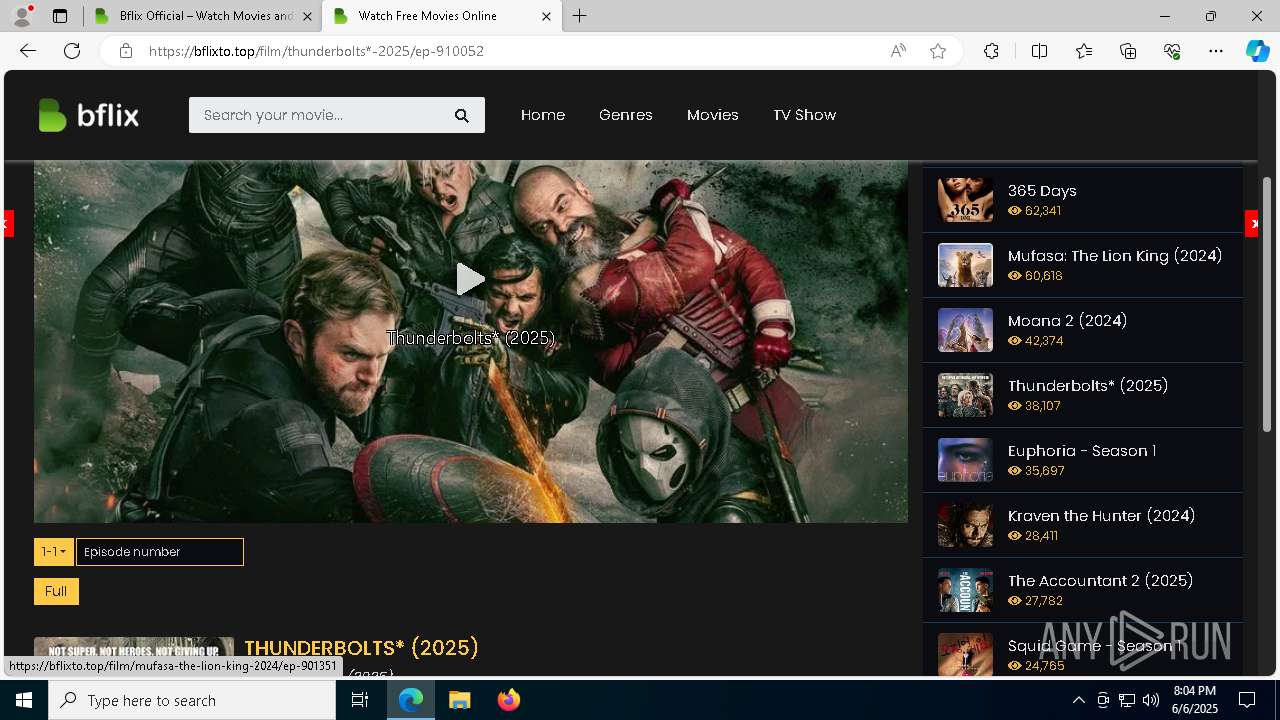Show hidden system tray icons

(x=1078, y=700)
